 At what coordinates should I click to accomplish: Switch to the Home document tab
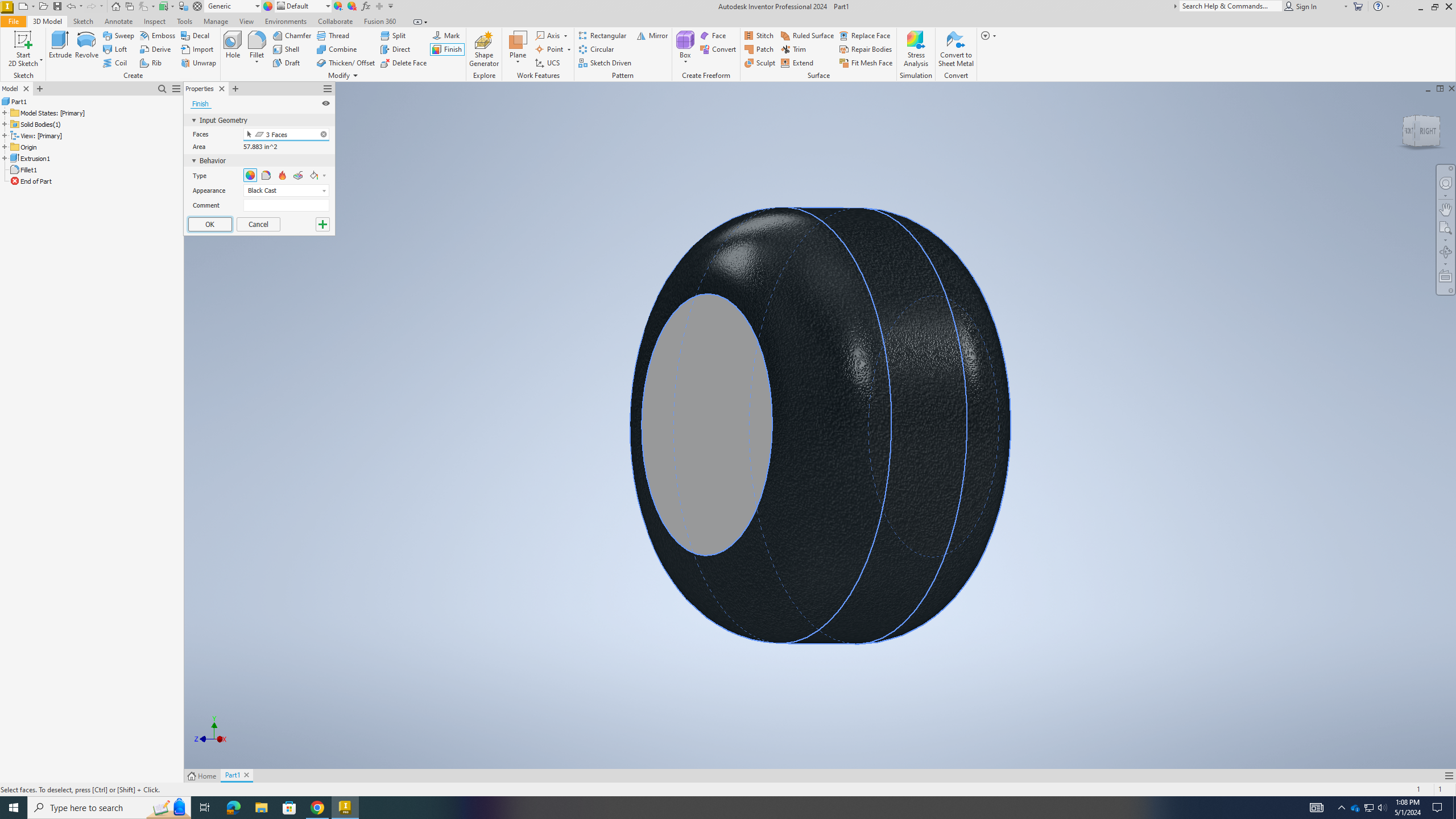coord(202,776)
